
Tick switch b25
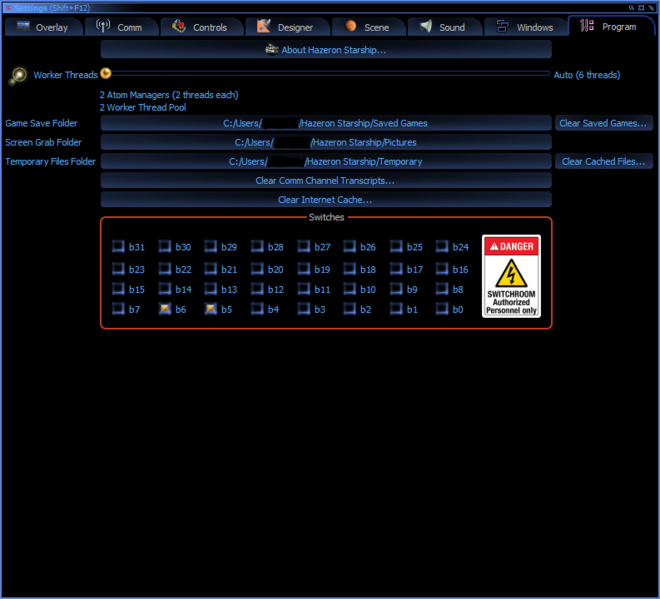click(396, 246)
